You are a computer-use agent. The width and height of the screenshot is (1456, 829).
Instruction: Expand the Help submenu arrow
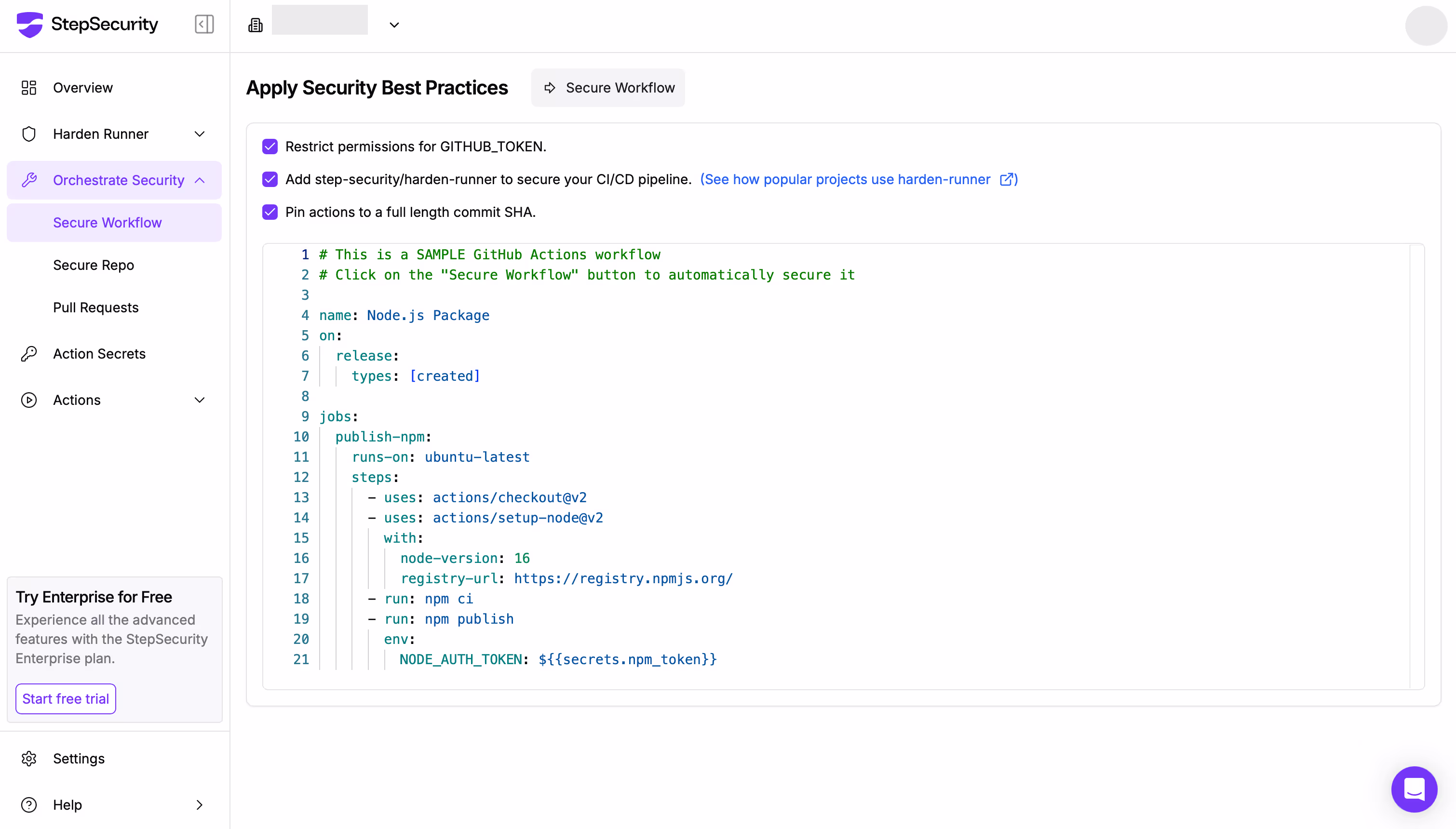coord(199,804)
